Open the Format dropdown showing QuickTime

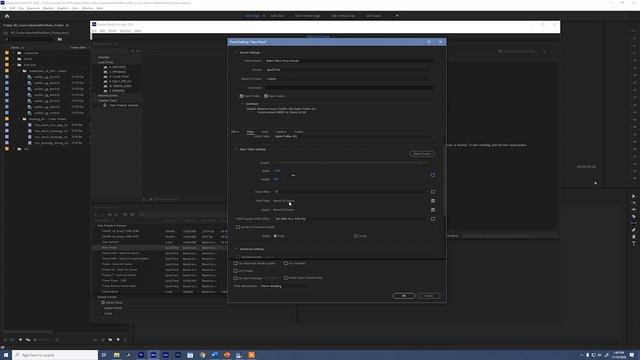pyautogui.click(x=349, y=70)
